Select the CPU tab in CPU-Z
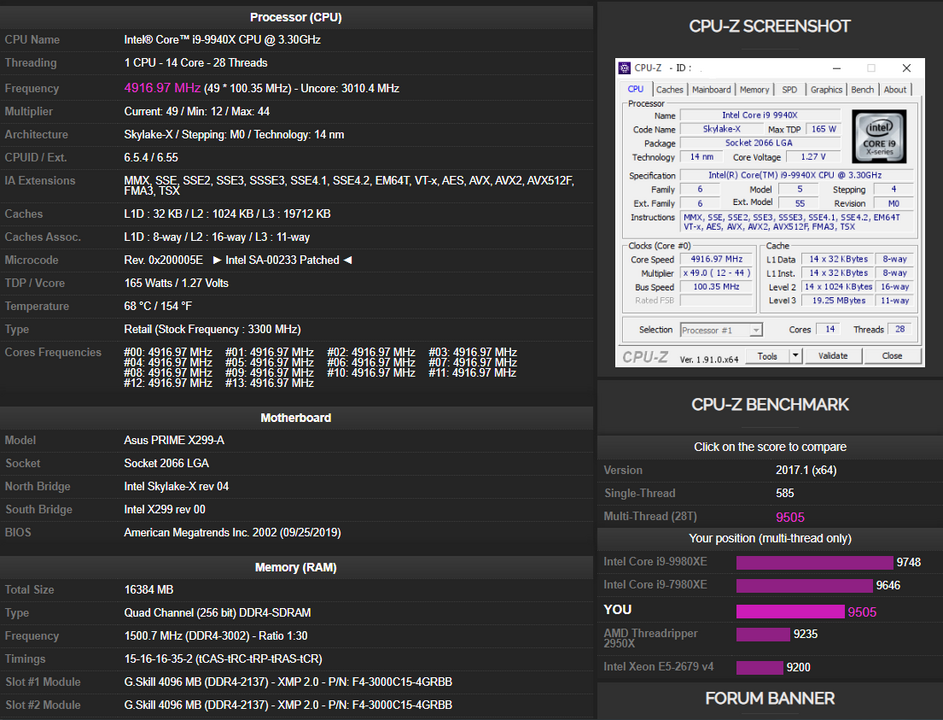The width and height of the screenshot is (943, 720). click(x=636, y=89)
